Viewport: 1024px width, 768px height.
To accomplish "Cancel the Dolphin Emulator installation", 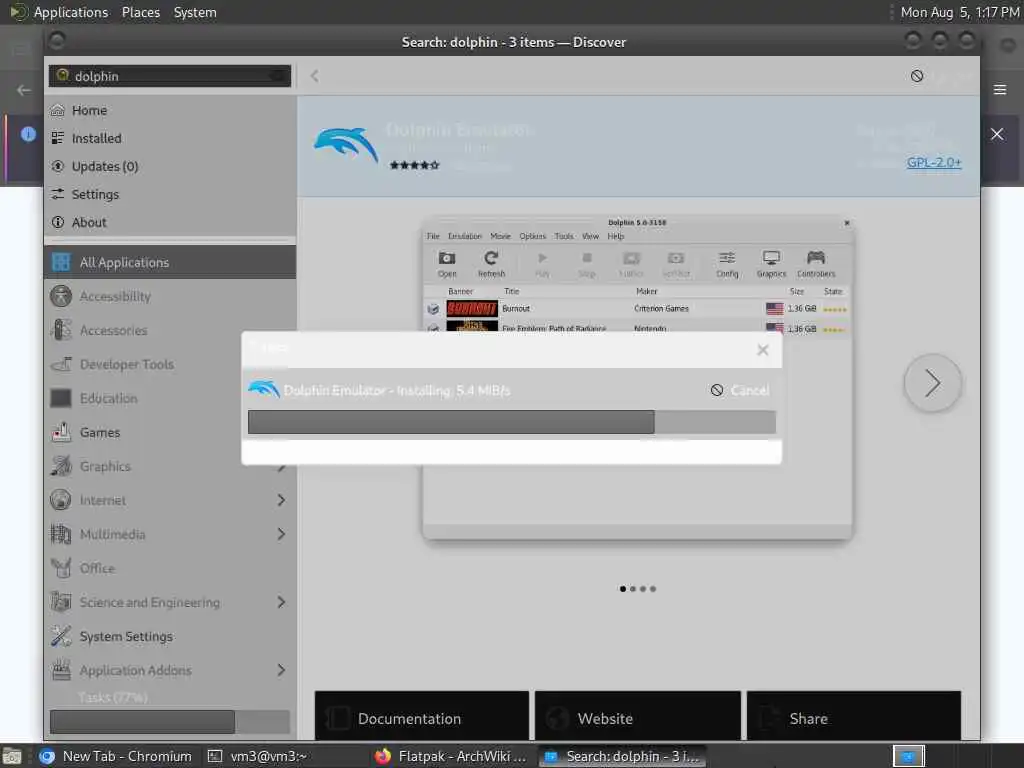I will pos(740,391).
